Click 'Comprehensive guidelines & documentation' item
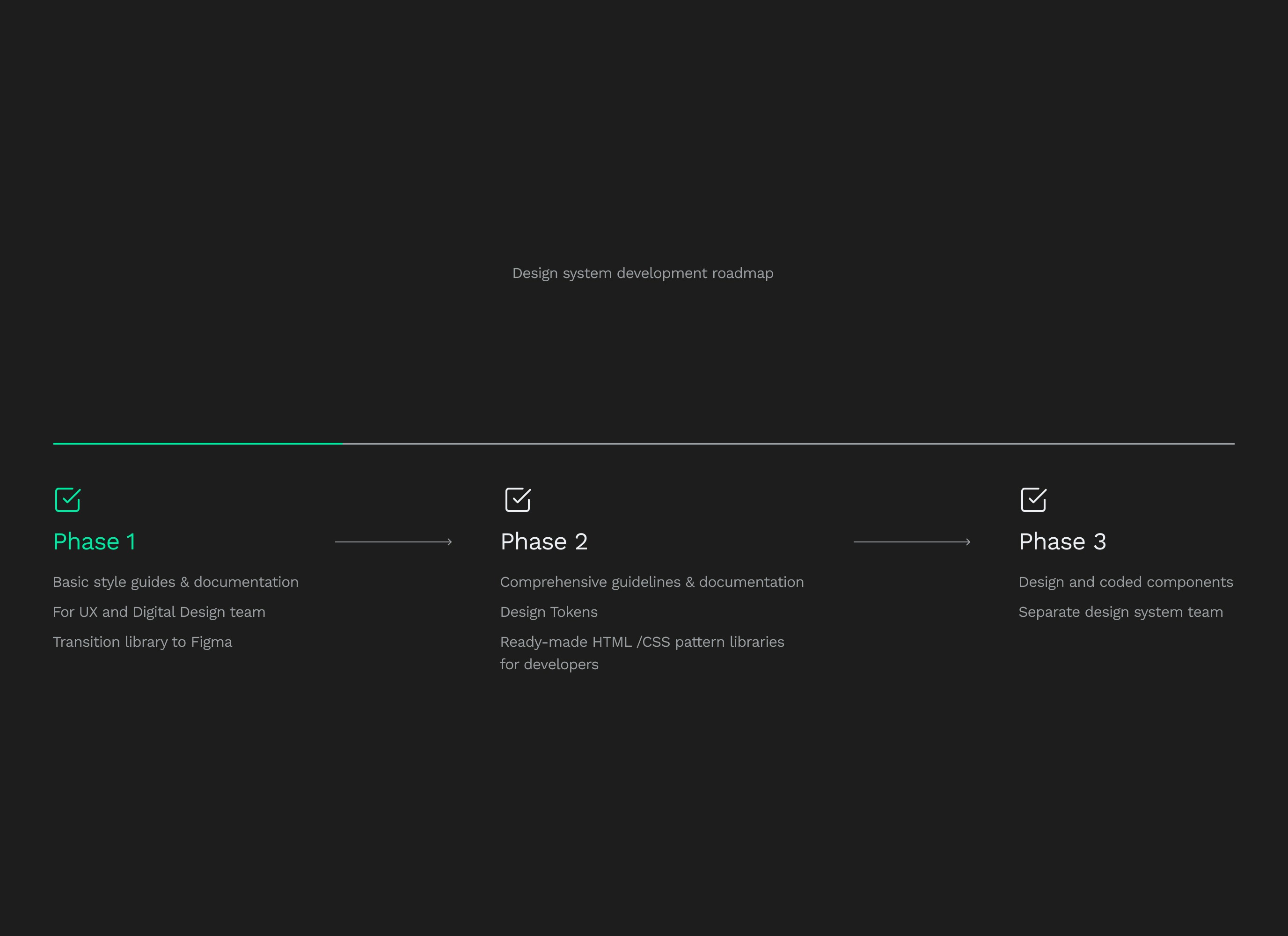Screen dimensions: 1288x936 [x=652, y=582]
